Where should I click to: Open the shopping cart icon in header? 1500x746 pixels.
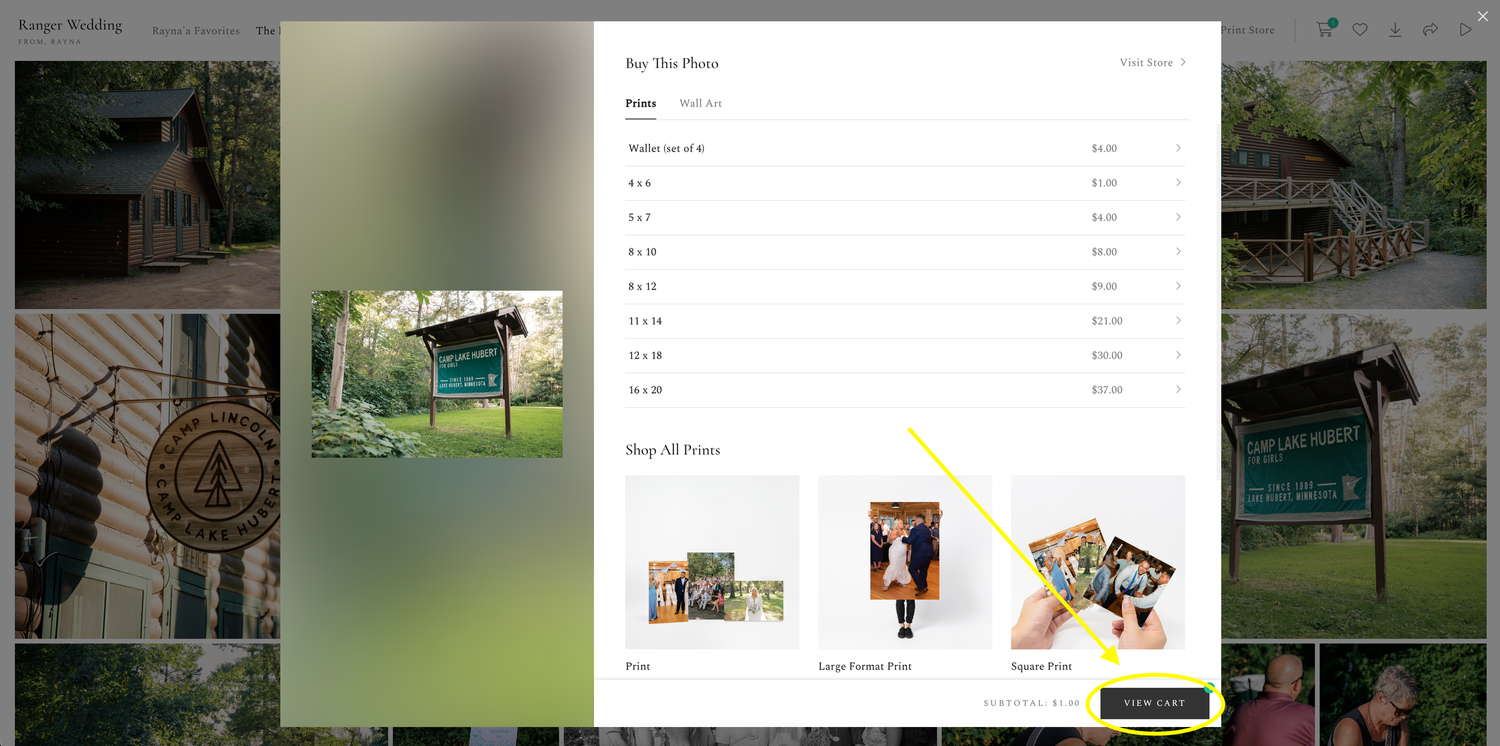pyautogui.click(x=1325, y=29)
